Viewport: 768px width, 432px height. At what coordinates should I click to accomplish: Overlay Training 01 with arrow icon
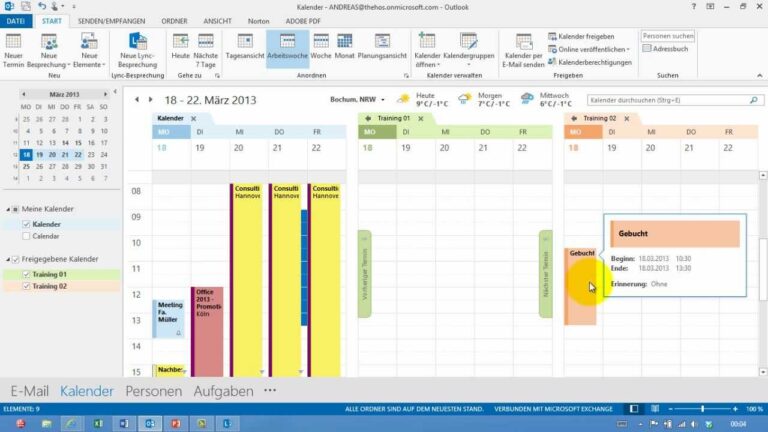368,119
